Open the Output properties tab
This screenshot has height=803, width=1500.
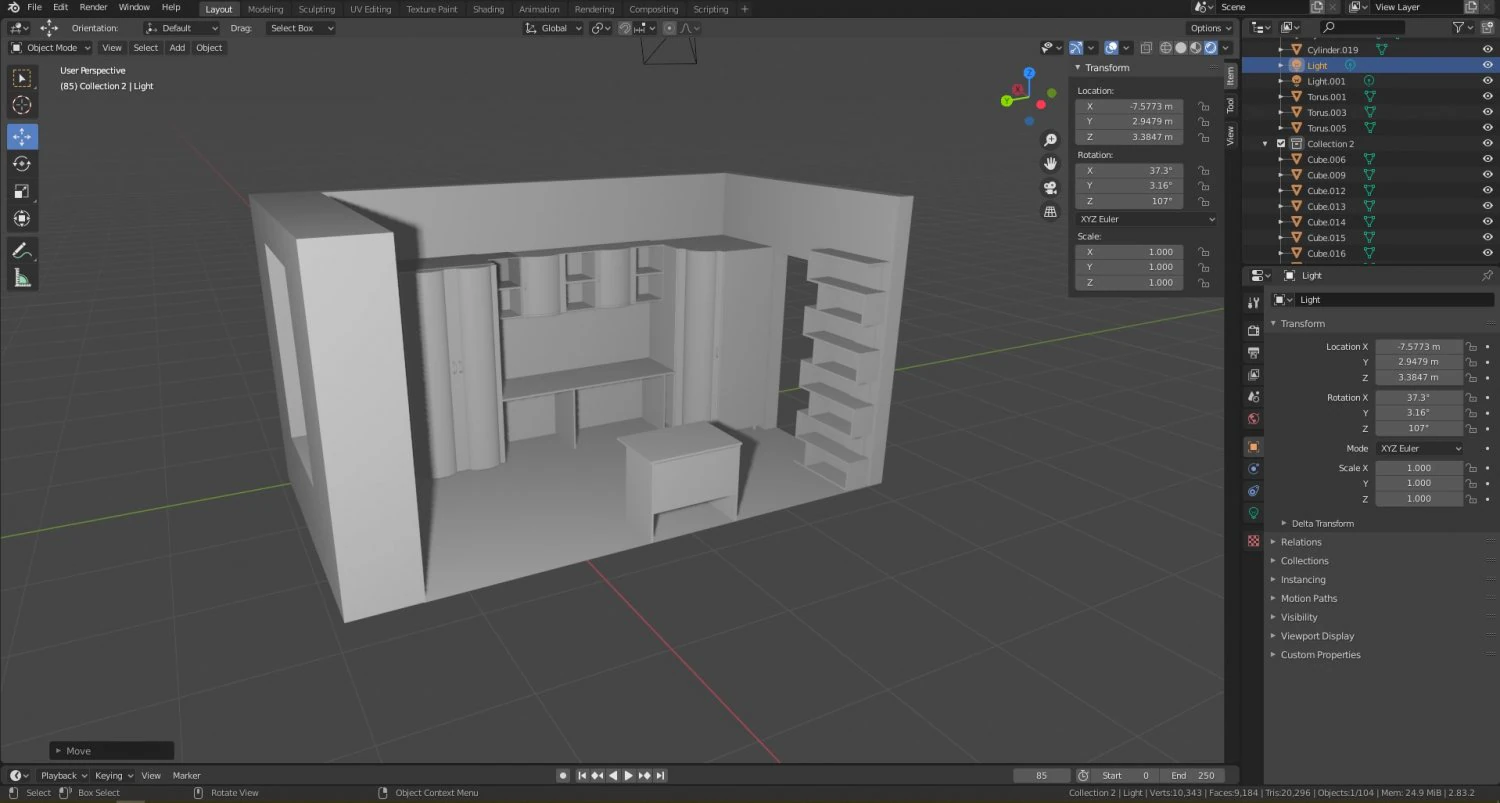[1254, 352]
